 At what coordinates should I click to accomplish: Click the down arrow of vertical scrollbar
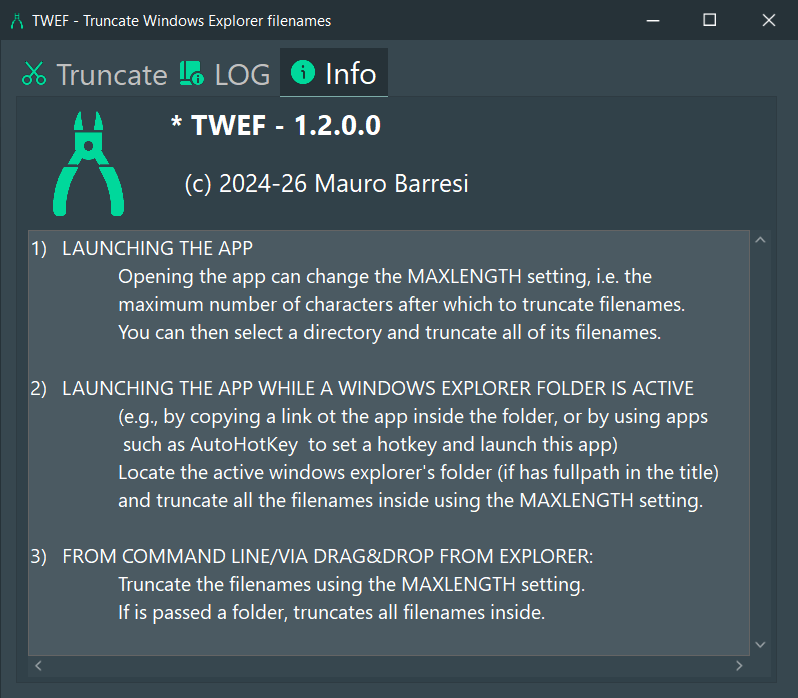(760, 645)
